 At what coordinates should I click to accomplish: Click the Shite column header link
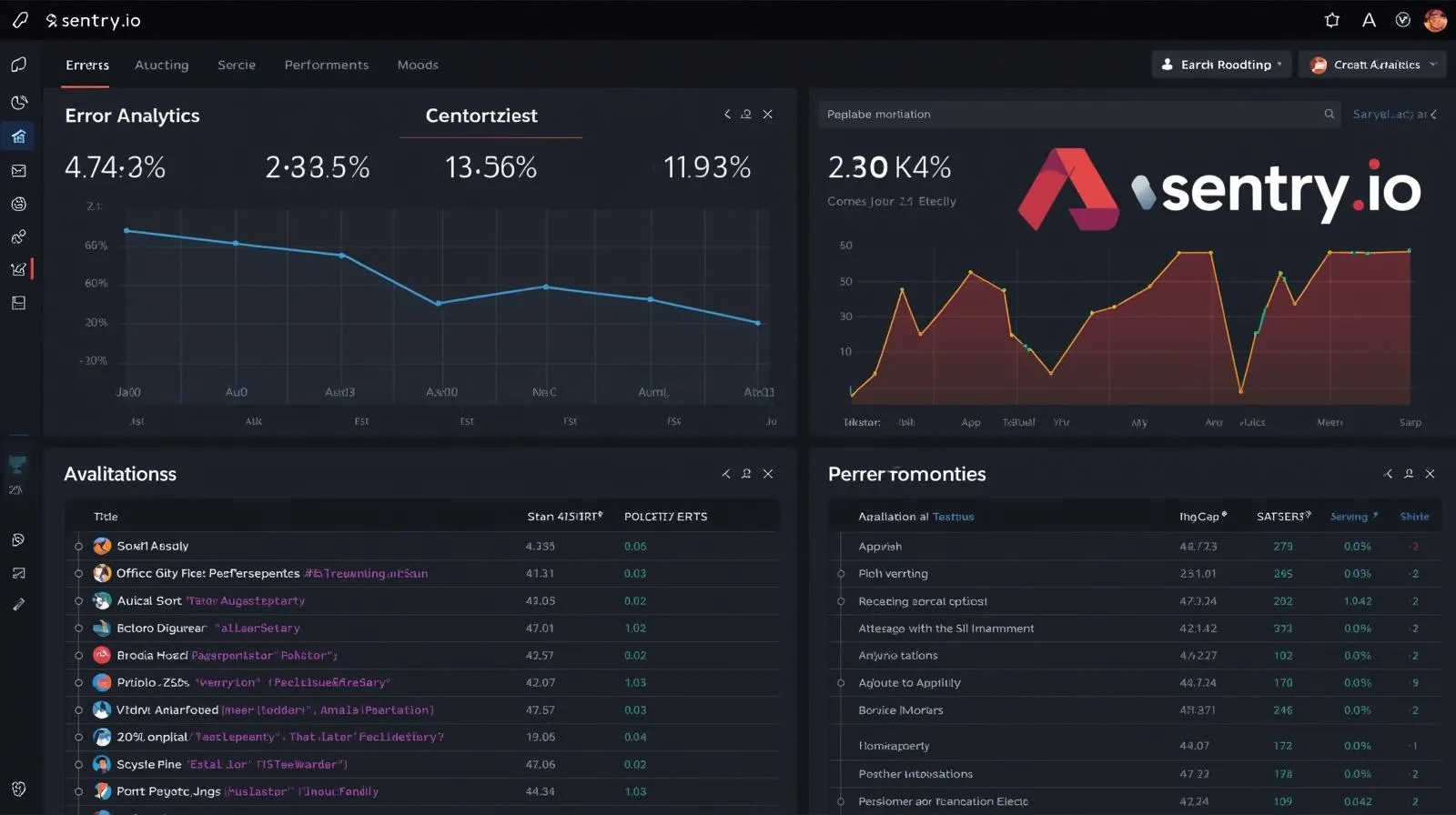click(1414, 516)
